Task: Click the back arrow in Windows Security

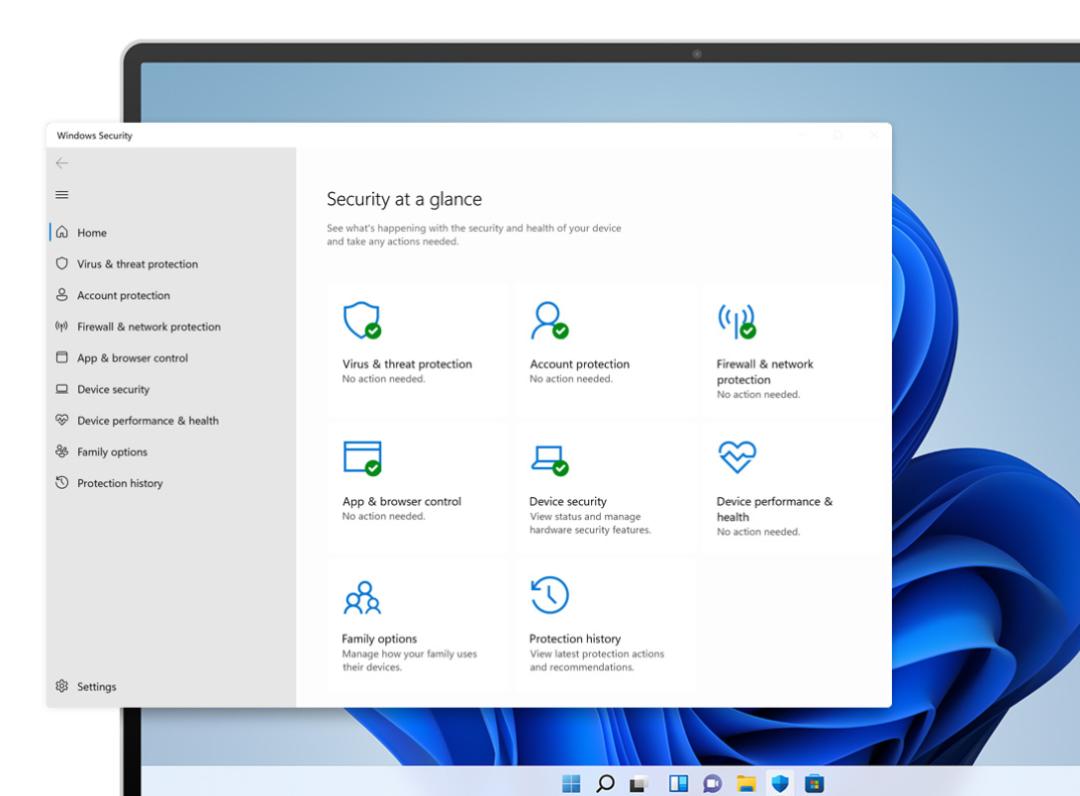Action: (62, 163)
